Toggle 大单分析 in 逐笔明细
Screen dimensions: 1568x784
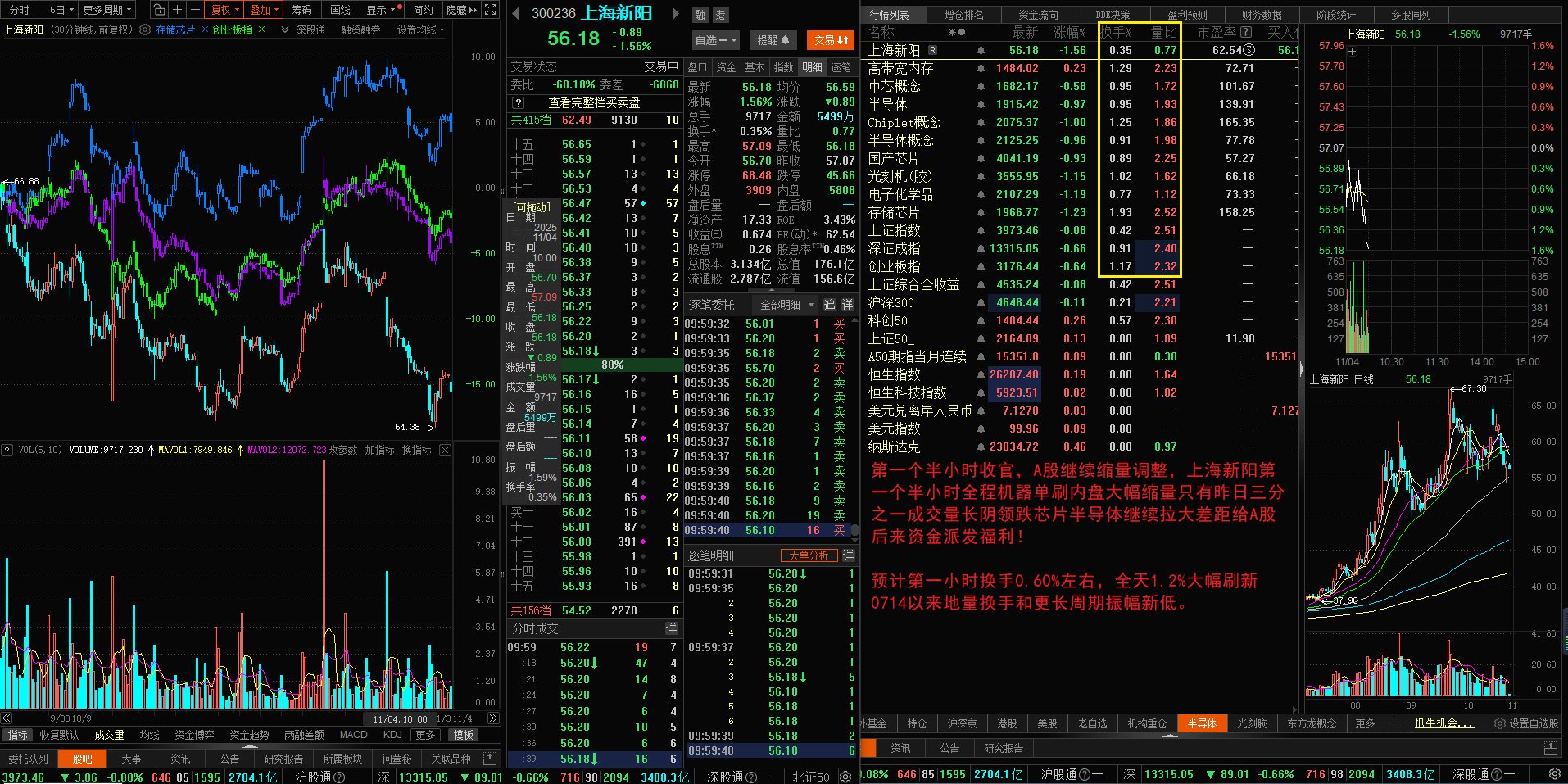(809, 555)
